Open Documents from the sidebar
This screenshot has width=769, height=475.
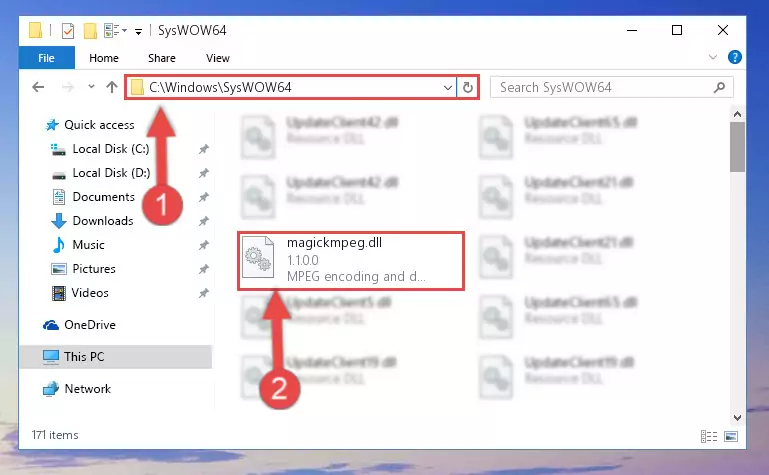click(103, 197)
